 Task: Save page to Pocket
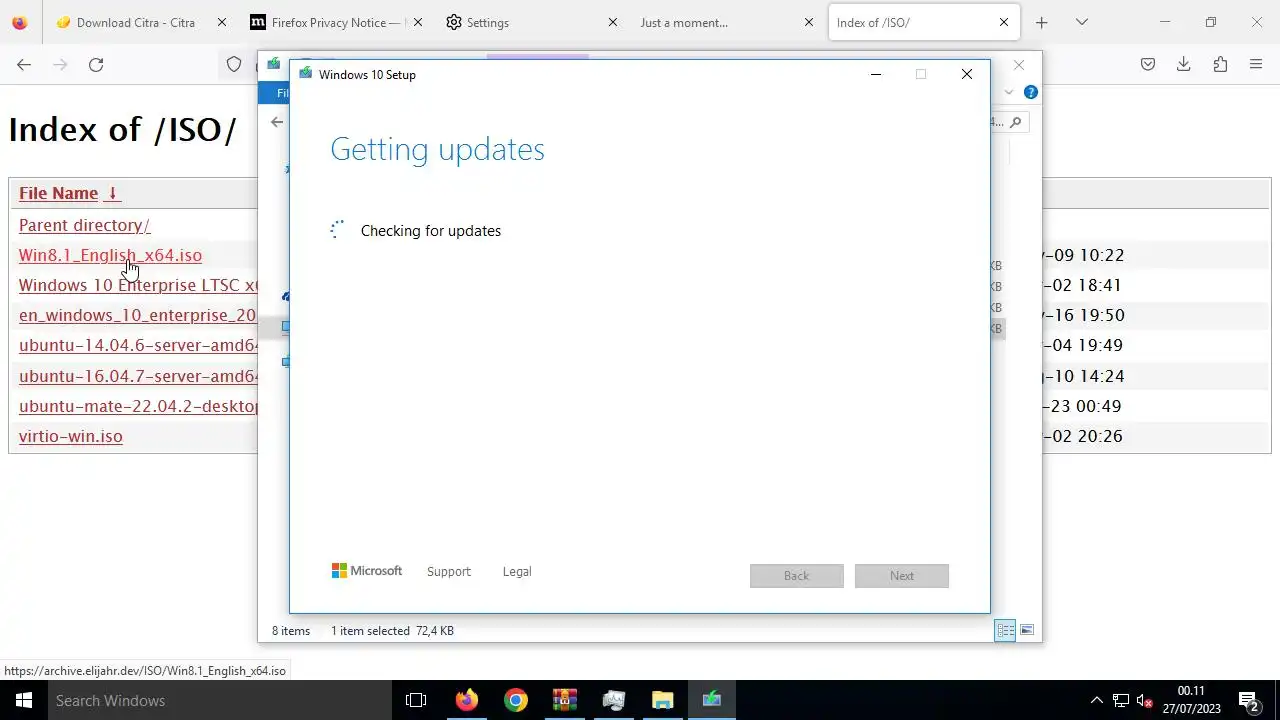[x=1148, y=64]
